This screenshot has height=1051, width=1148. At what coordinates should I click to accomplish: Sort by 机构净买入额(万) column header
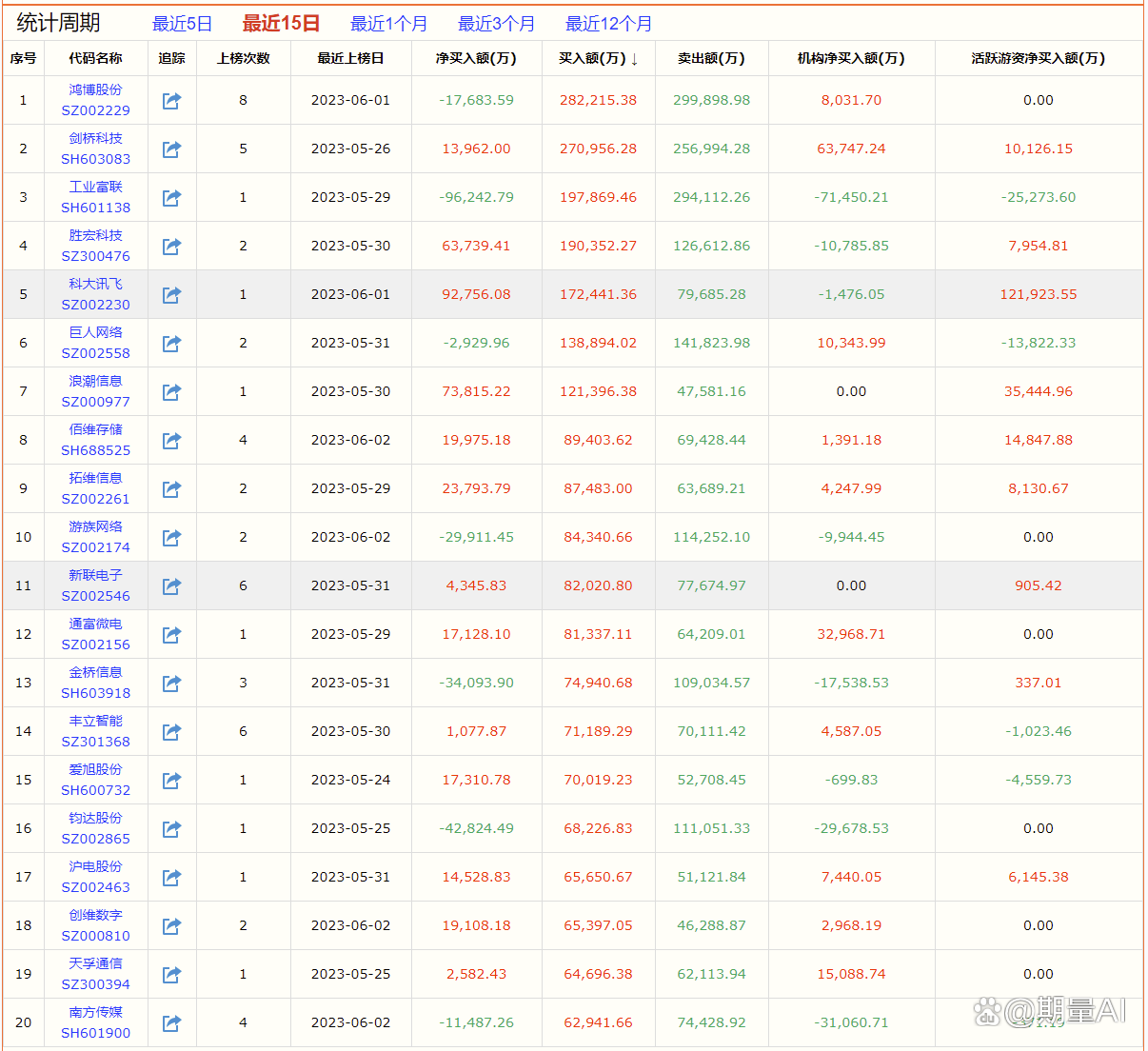click(x=851, y=58)
